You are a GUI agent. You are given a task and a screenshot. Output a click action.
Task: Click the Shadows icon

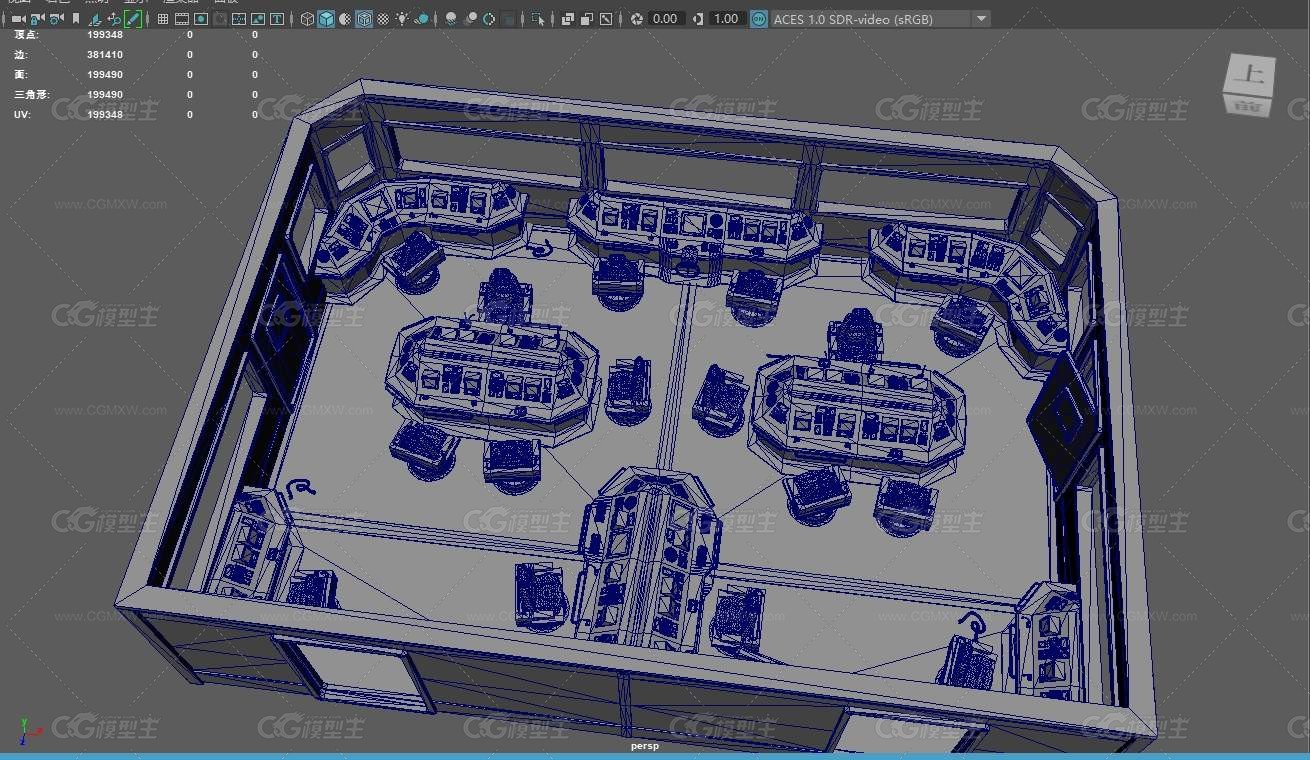pos(422,19)
